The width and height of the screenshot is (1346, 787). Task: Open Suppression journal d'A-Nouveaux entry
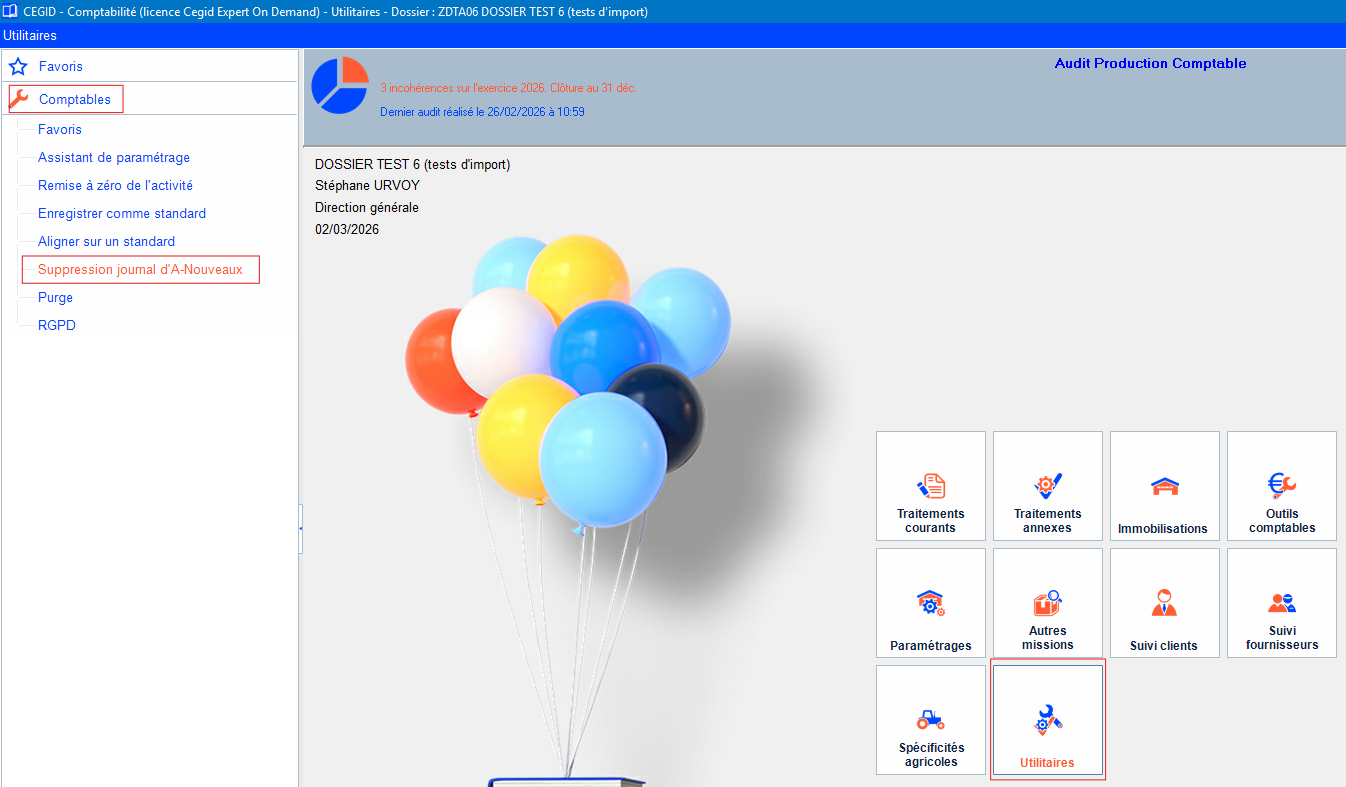pos(140,269)
